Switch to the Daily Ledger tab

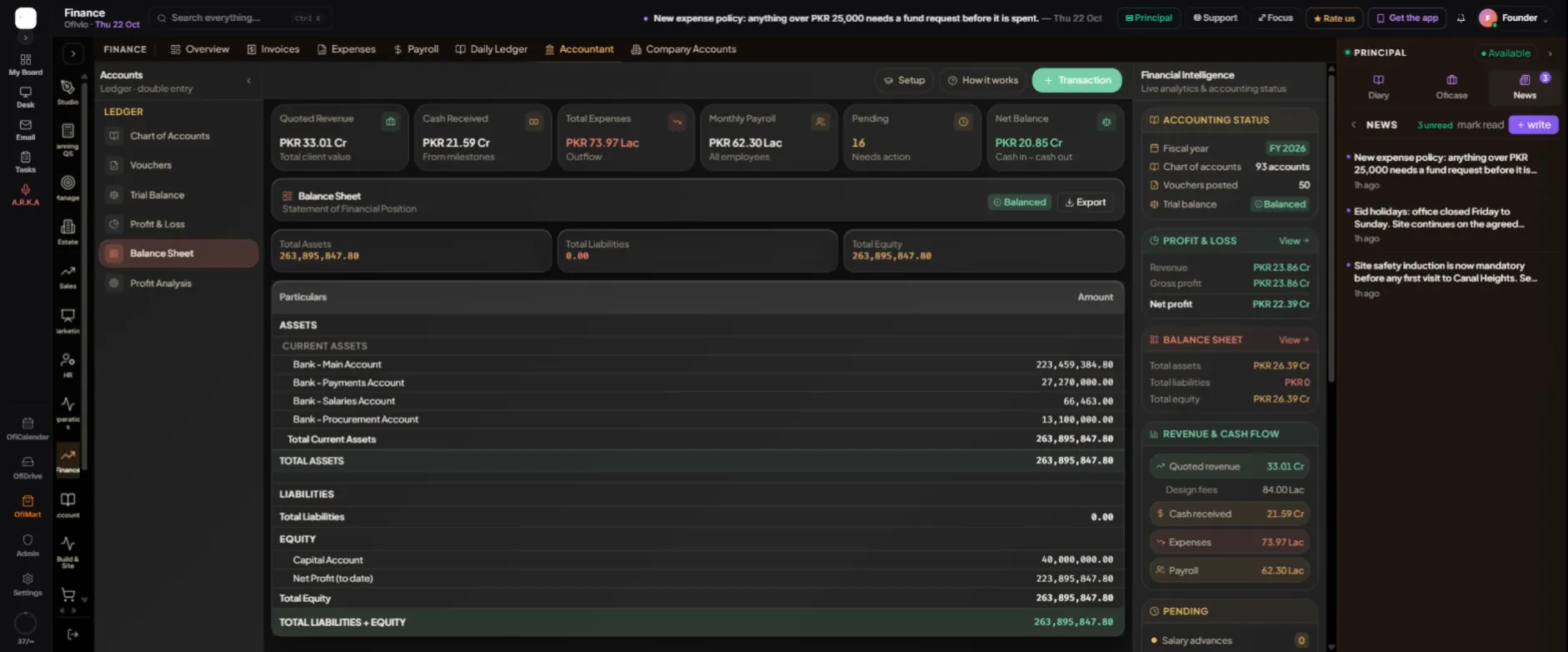492,49
